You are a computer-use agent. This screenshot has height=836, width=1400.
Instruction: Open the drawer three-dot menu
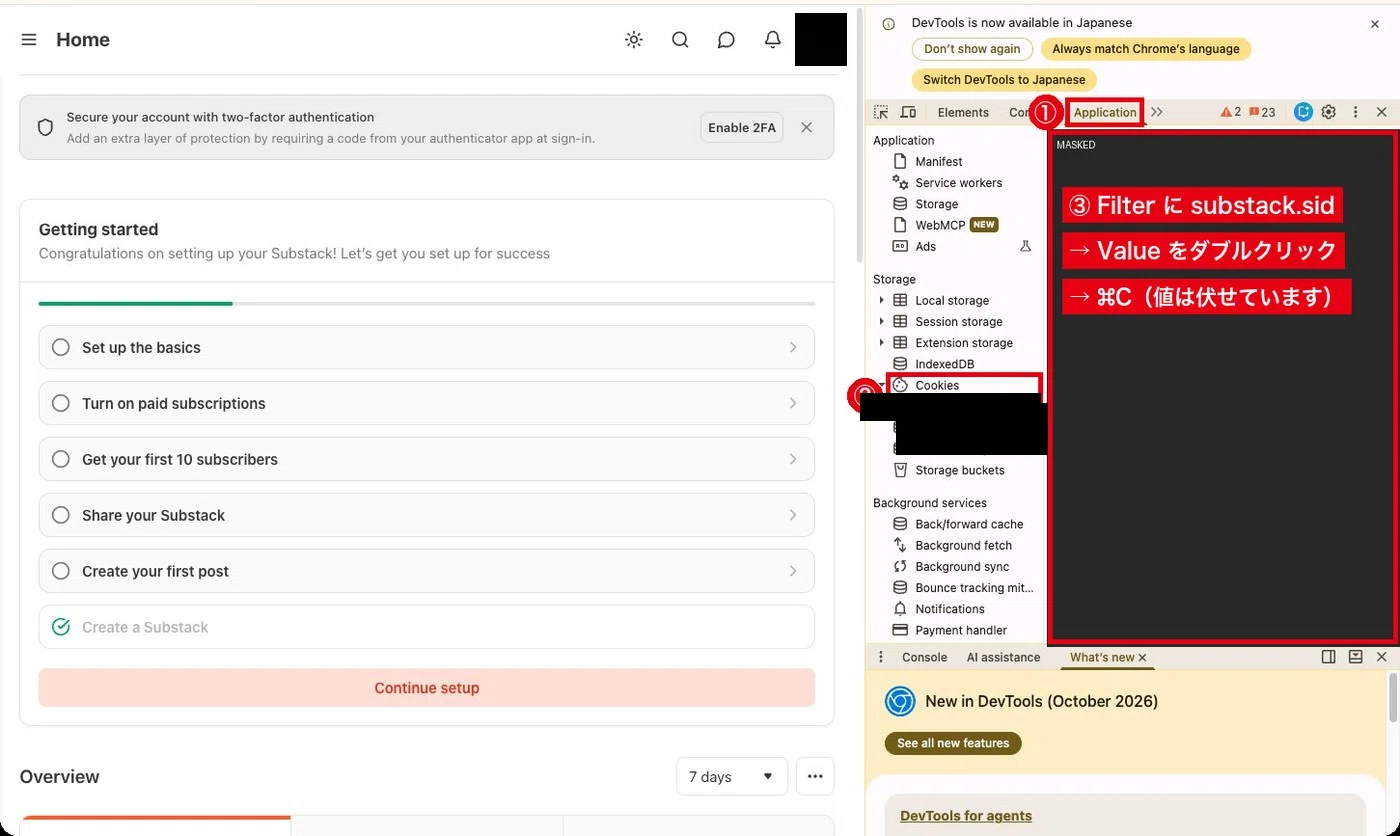click(x=881, y=657)
